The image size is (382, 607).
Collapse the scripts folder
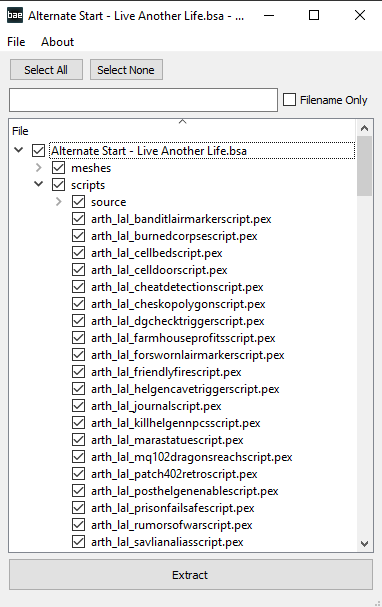pos(38,184)
